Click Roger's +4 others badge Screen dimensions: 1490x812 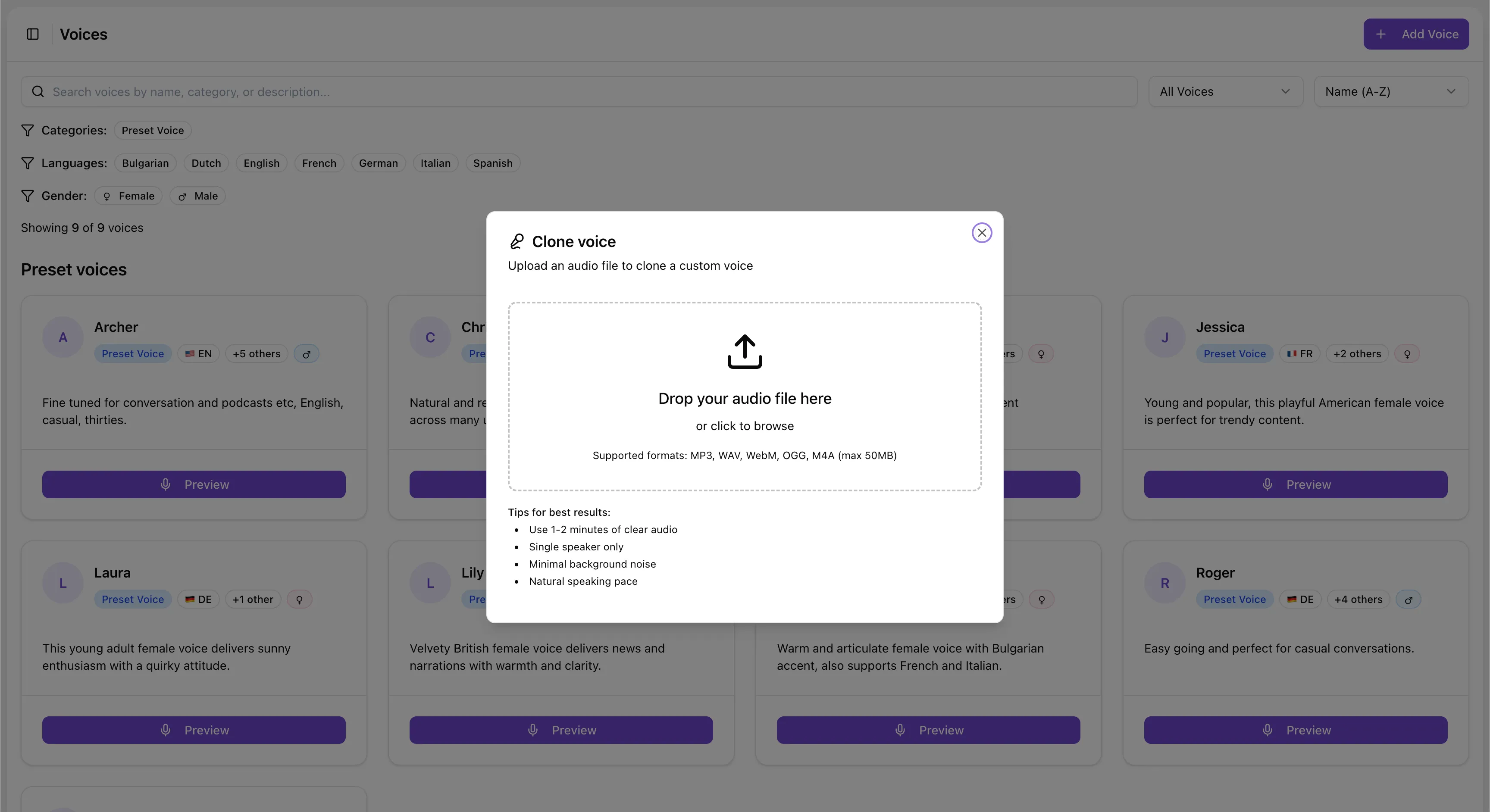click(x=1358, y=600)
